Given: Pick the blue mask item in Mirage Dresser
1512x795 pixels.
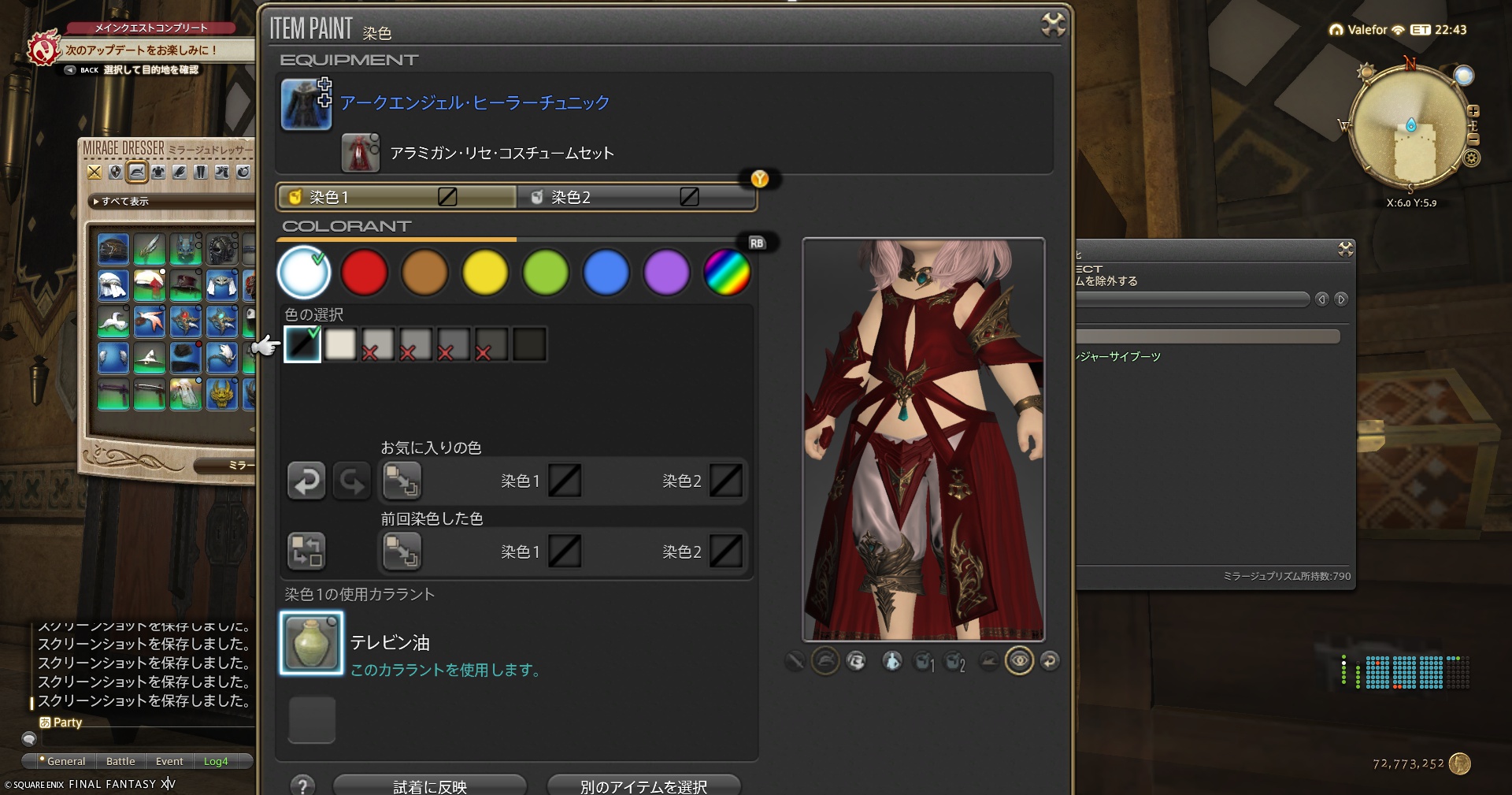Looking at the screenshot, I should [x=186, y=249].
